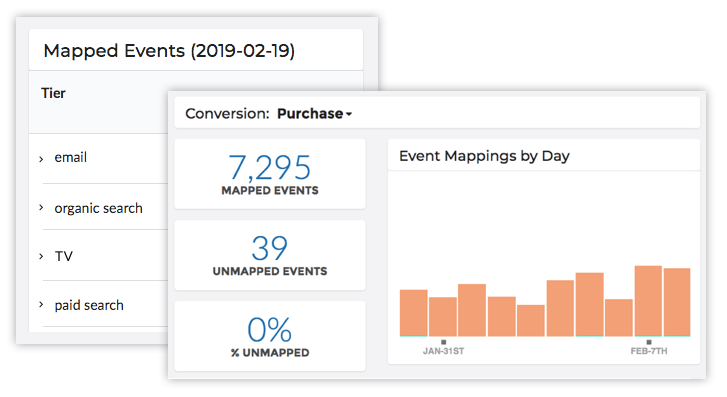The image size is (727, 397).
Task: Click the 39 unmapped events value
Action: click(269, 248)
